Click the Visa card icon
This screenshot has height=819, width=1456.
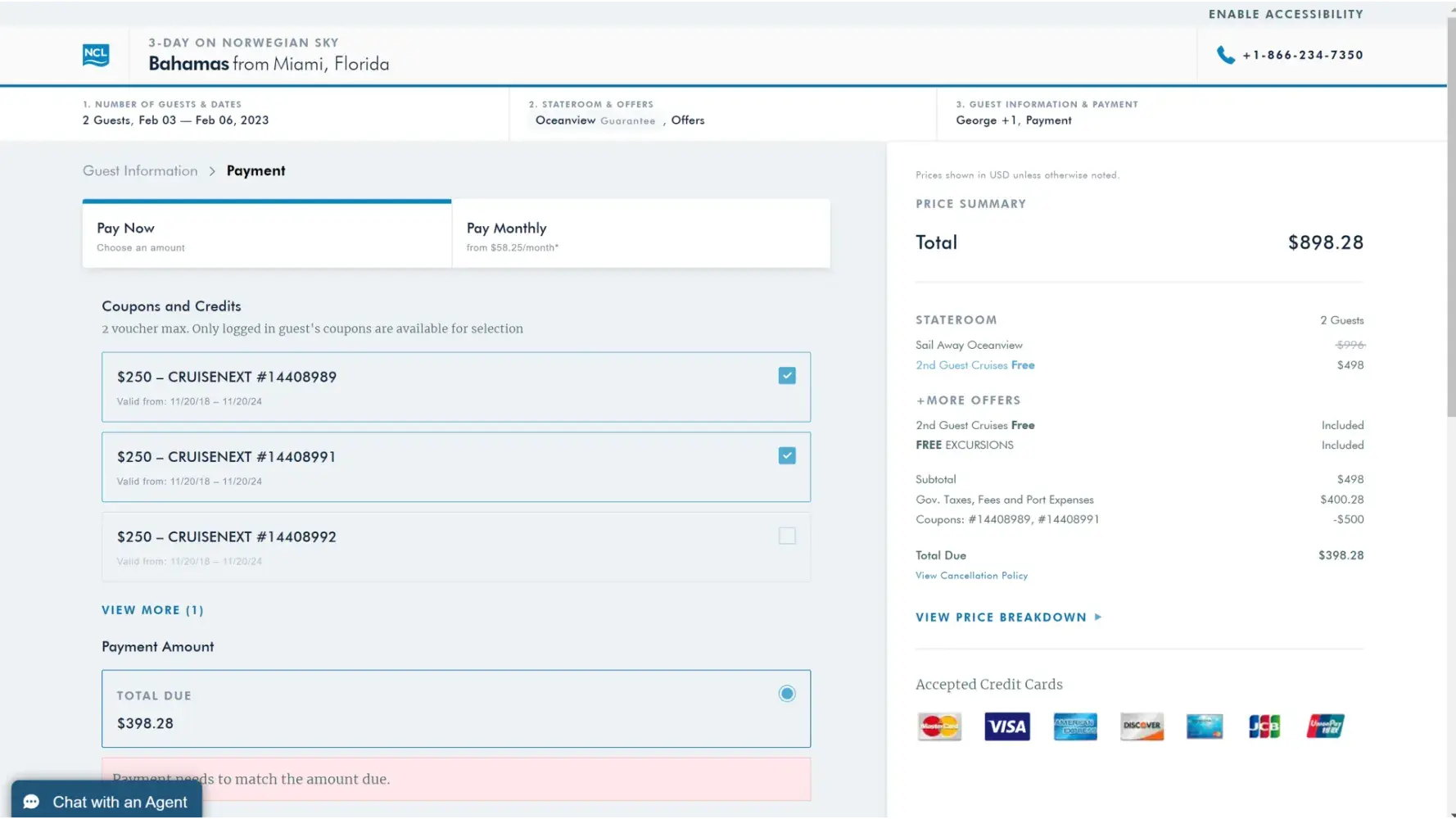point(1006,726)
